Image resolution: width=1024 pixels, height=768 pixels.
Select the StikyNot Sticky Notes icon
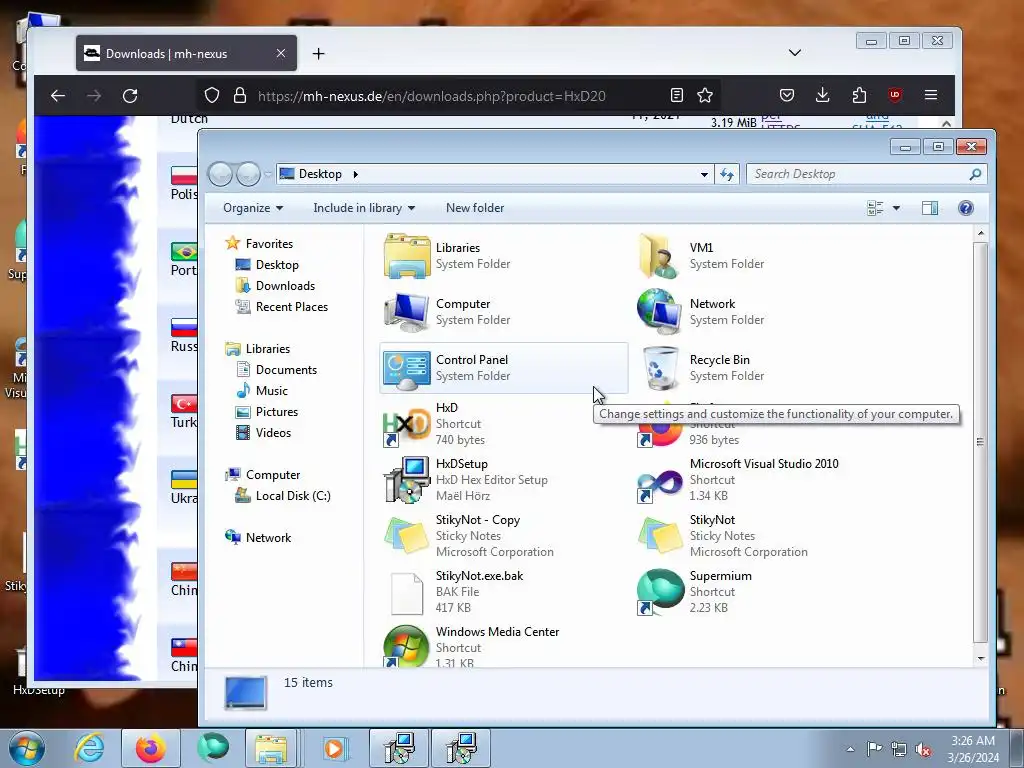point(660,536)
